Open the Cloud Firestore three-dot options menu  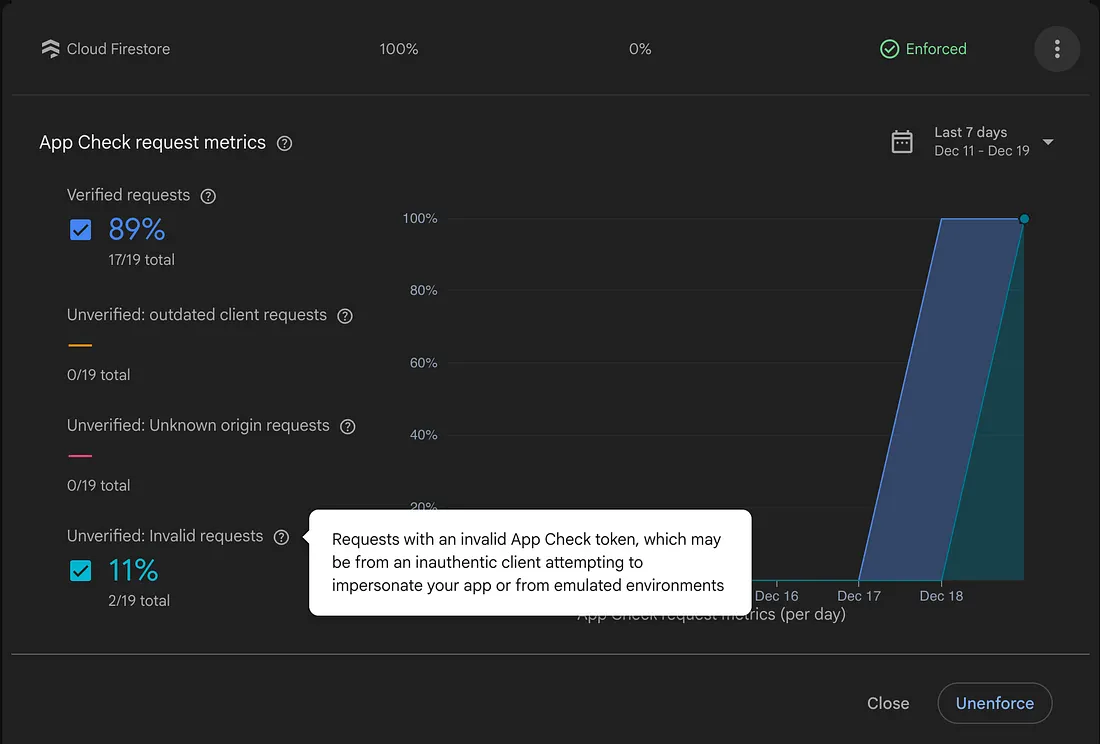1057,49
